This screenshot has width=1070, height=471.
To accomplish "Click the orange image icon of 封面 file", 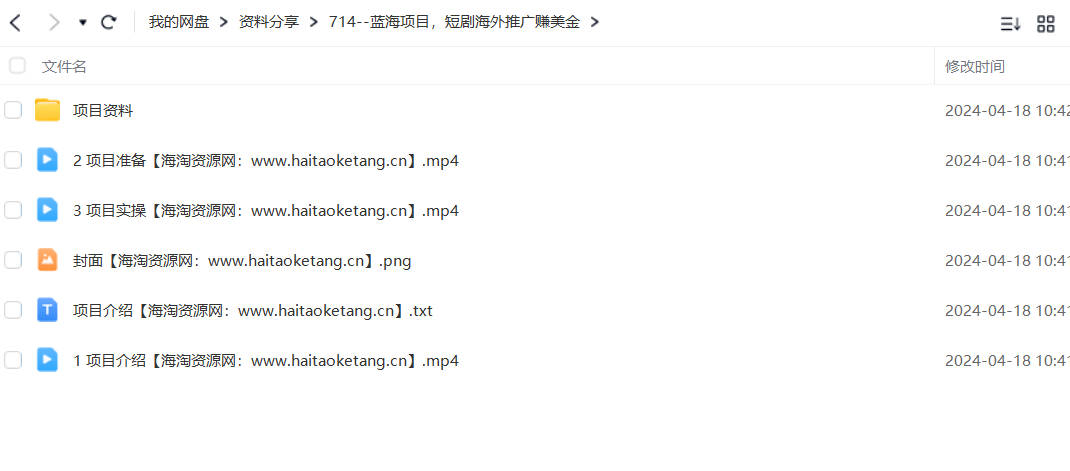I will 47,259.
